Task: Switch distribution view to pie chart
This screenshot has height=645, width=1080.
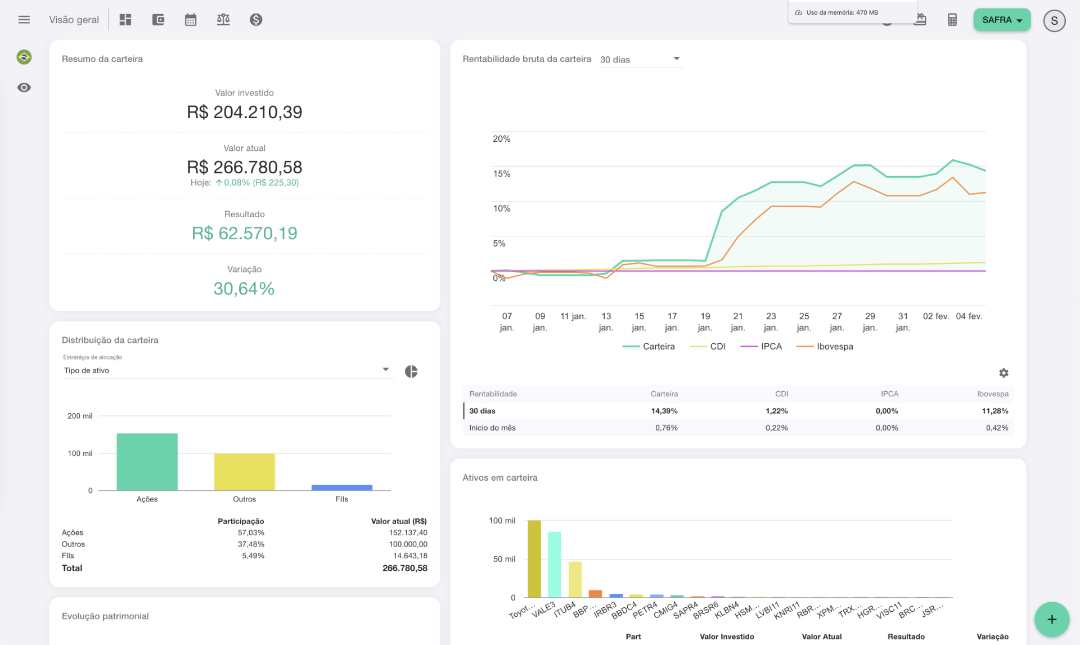Action: (x=411, y=371)
